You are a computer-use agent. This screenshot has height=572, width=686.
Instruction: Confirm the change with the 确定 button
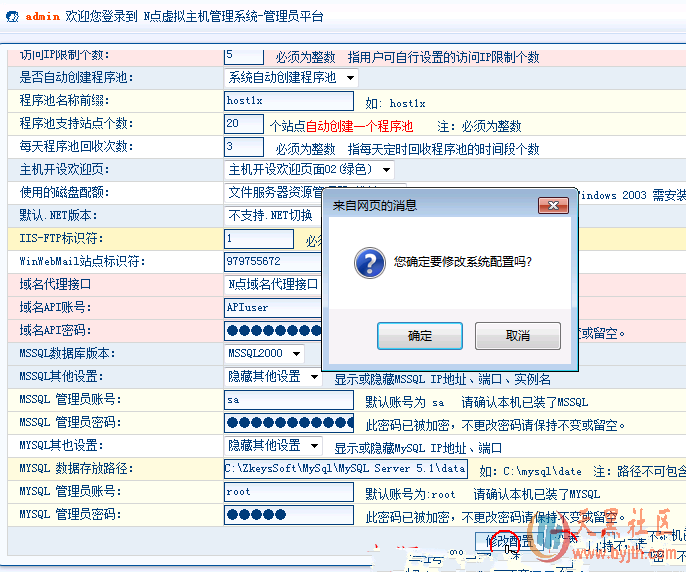click(x=420, y=336)
